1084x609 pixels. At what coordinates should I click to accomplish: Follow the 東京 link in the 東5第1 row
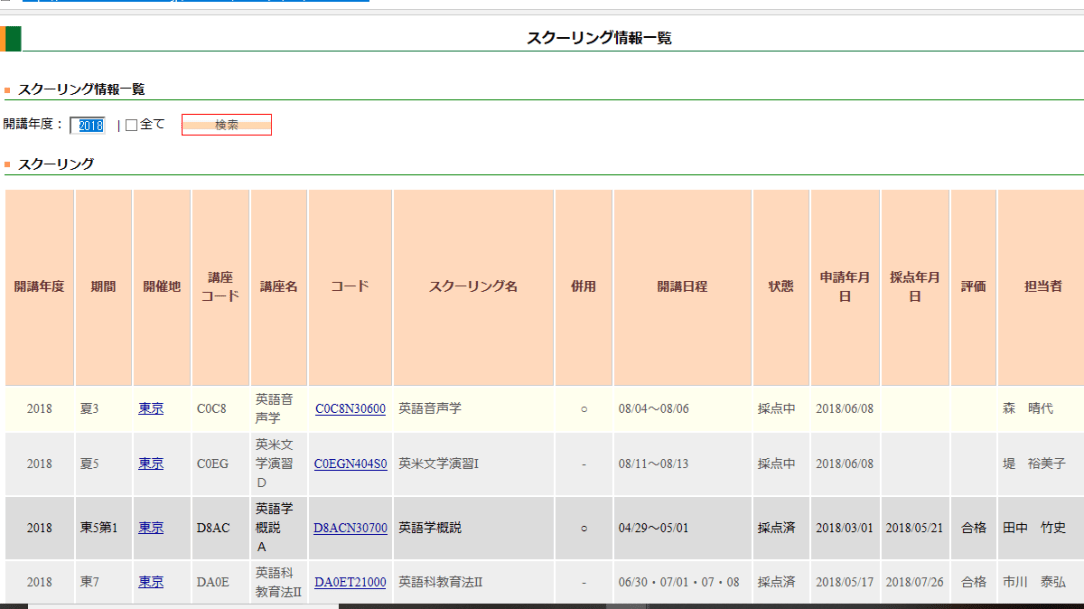point(151,528)
